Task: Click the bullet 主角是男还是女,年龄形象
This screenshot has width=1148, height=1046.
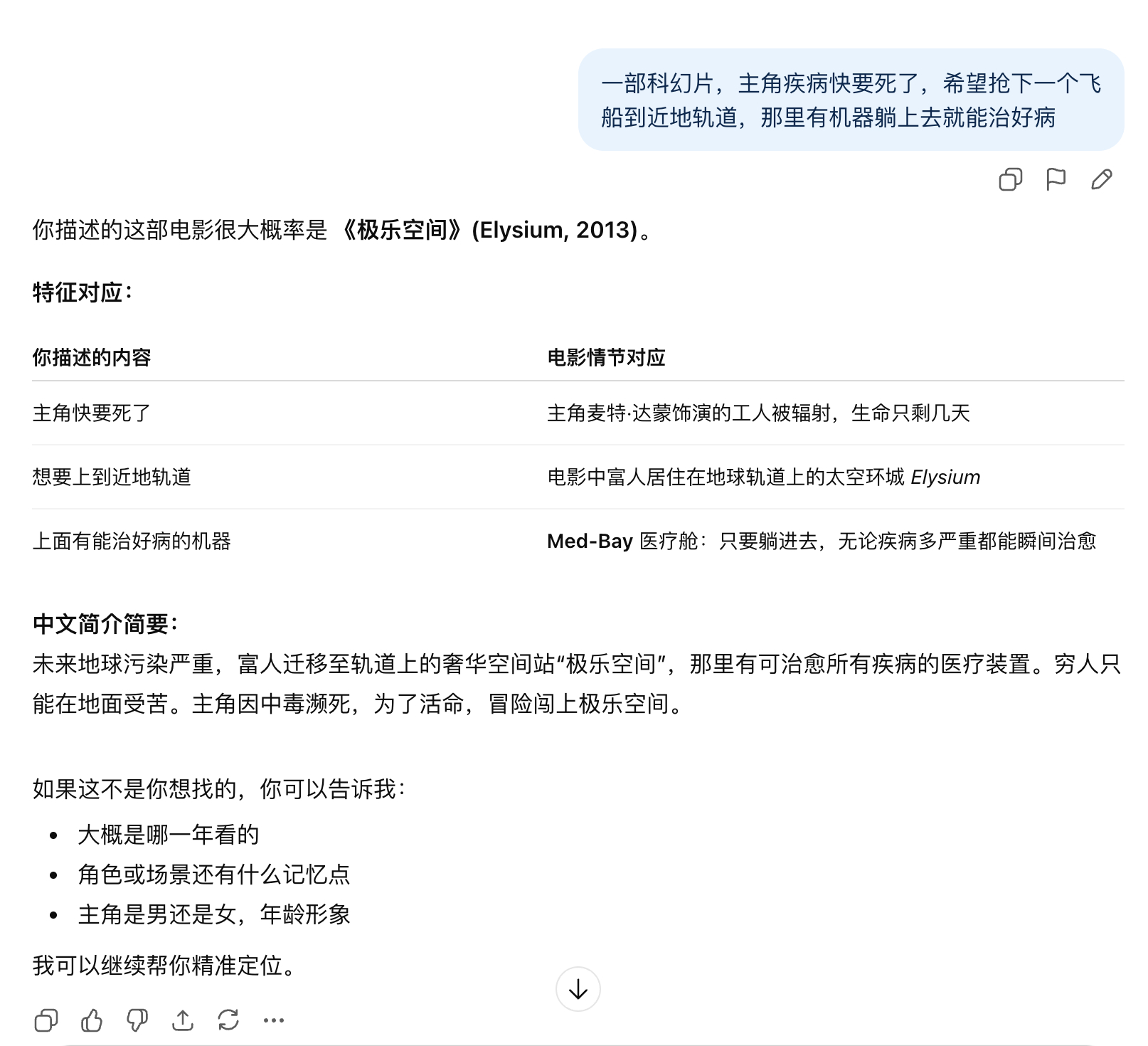Action: pos(213,914)
